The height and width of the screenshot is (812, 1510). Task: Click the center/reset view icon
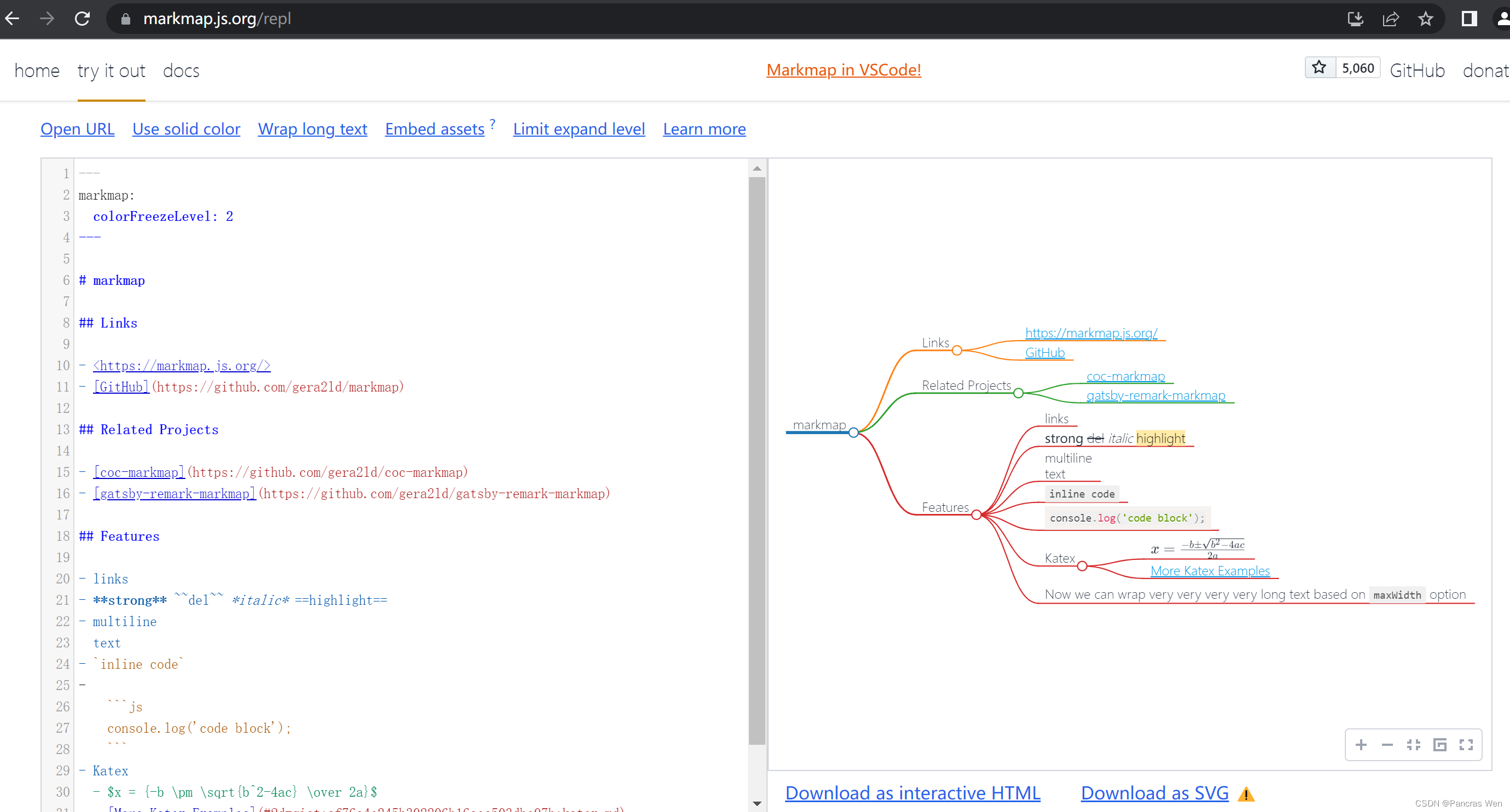tap(1415, 743)
